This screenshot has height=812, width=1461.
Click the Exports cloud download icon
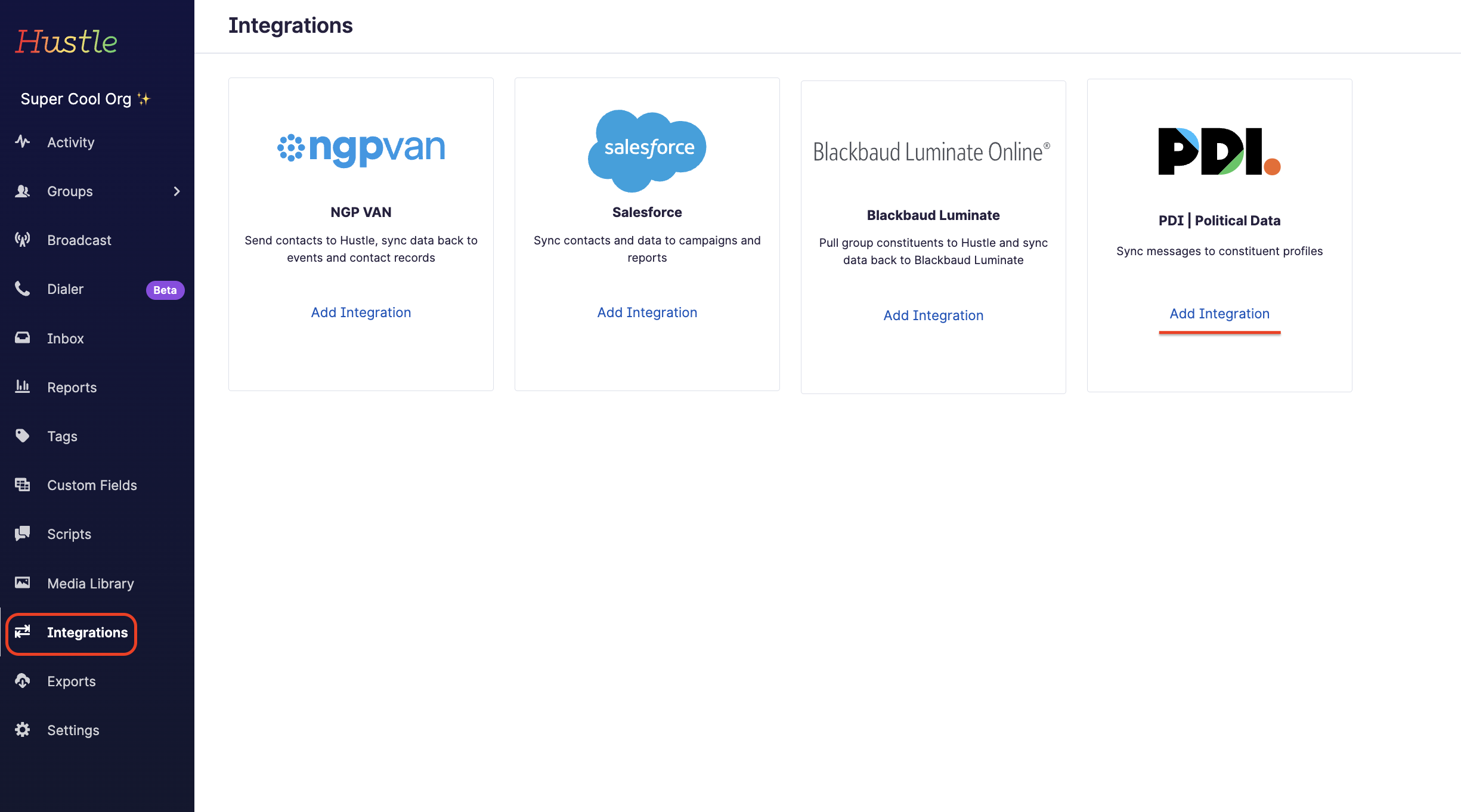tap(23, 681)
